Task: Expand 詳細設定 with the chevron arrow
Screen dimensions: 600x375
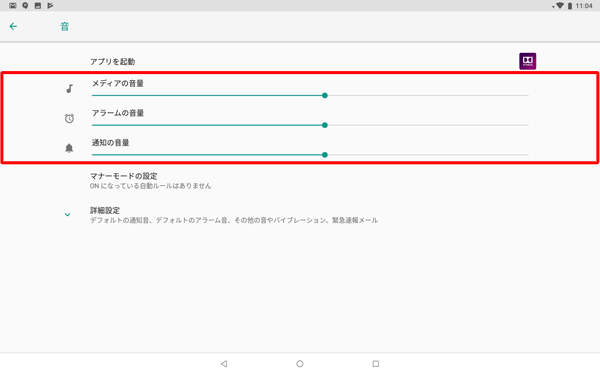Action: (x=67, y=215)
